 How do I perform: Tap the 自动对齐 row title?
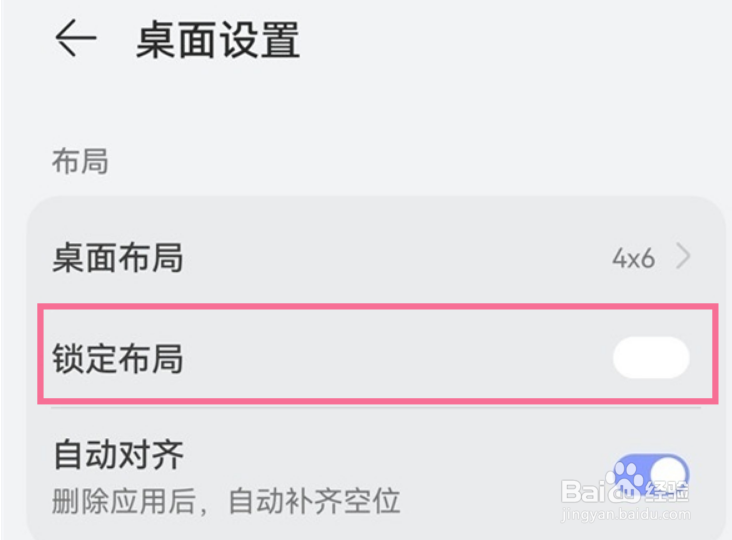click(x=119, y=455)
